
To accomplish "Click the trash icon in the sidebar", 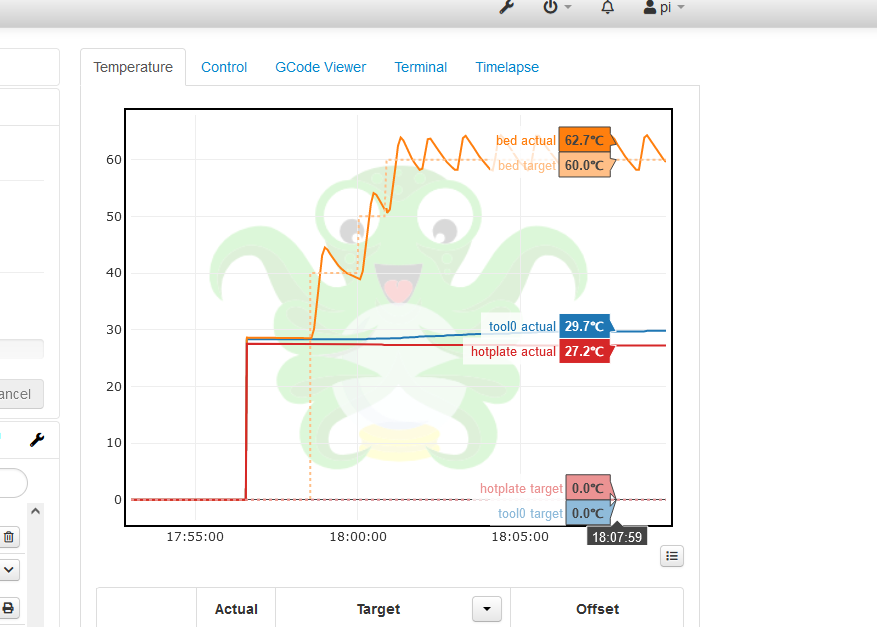I will pyautogui.click(x=9, y=538).
